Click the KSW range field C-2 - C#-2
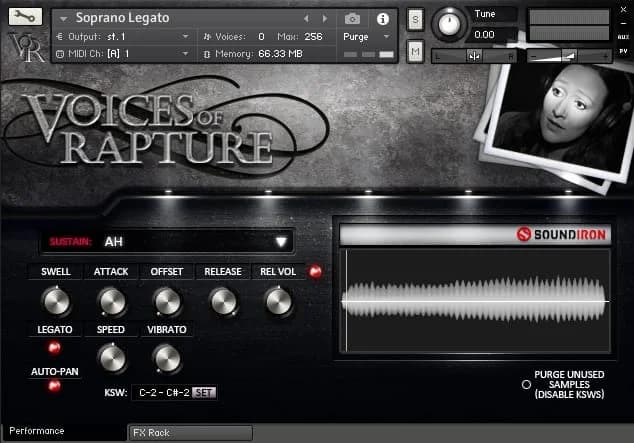This screenshot has width=634, height=443. click(163, 392)
